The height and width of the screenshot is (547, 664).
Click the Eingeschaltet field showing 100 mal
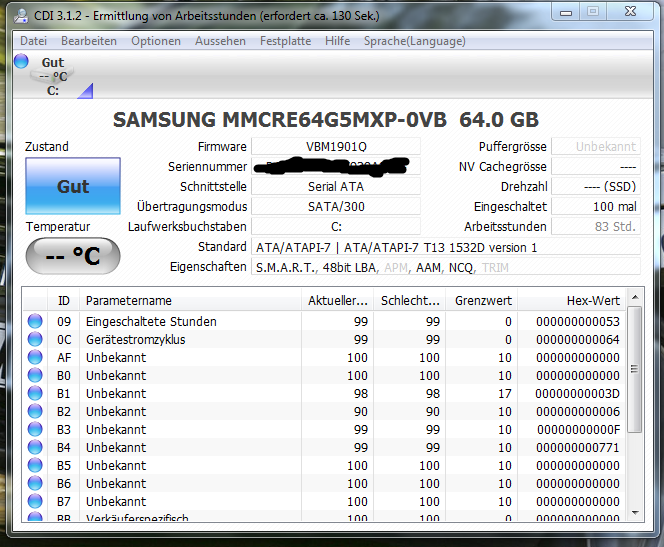(596, 207)
